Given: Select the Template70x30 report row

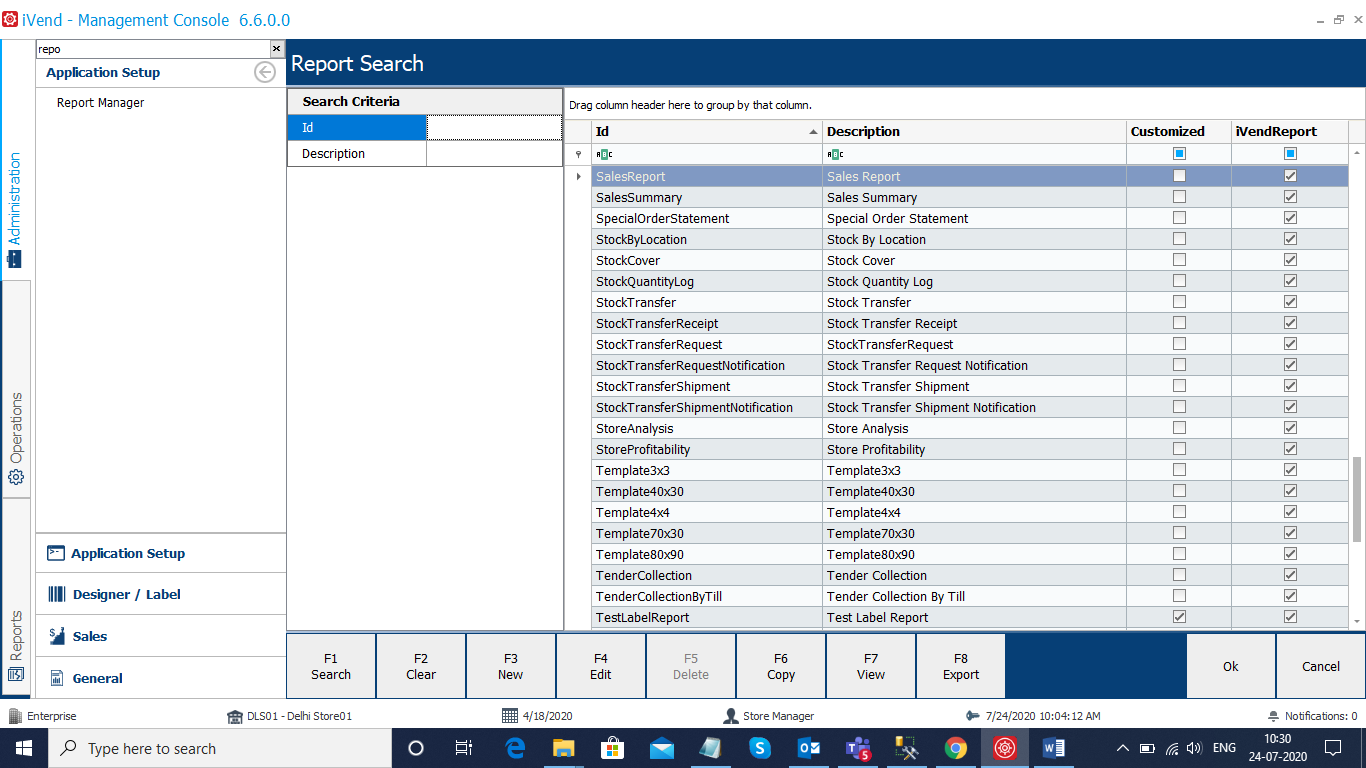Looking at the screenshot, I should (969, 533).
